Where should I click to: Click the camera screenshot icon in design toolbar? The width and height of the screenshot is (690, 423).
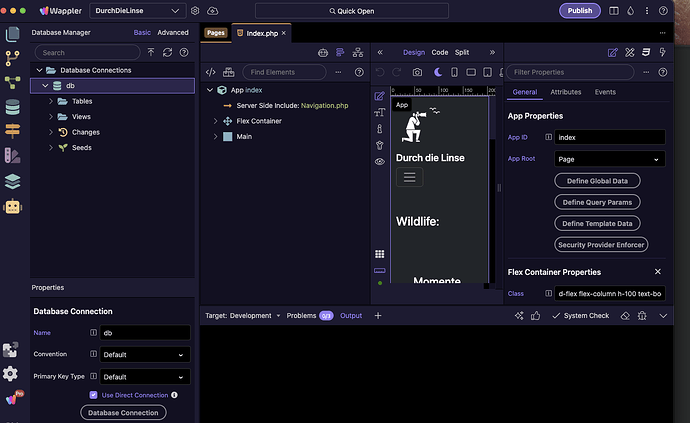[417, 72]
